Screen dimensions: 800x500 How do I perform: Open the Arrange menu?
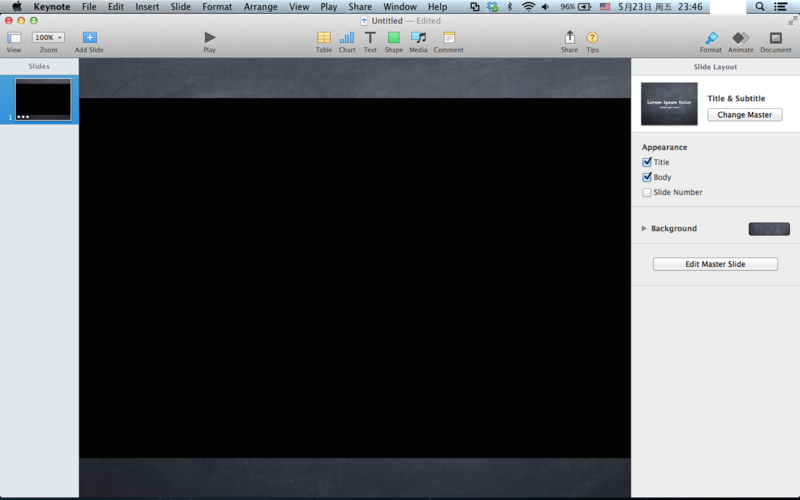pyautogui.click(x=260, y=7)
